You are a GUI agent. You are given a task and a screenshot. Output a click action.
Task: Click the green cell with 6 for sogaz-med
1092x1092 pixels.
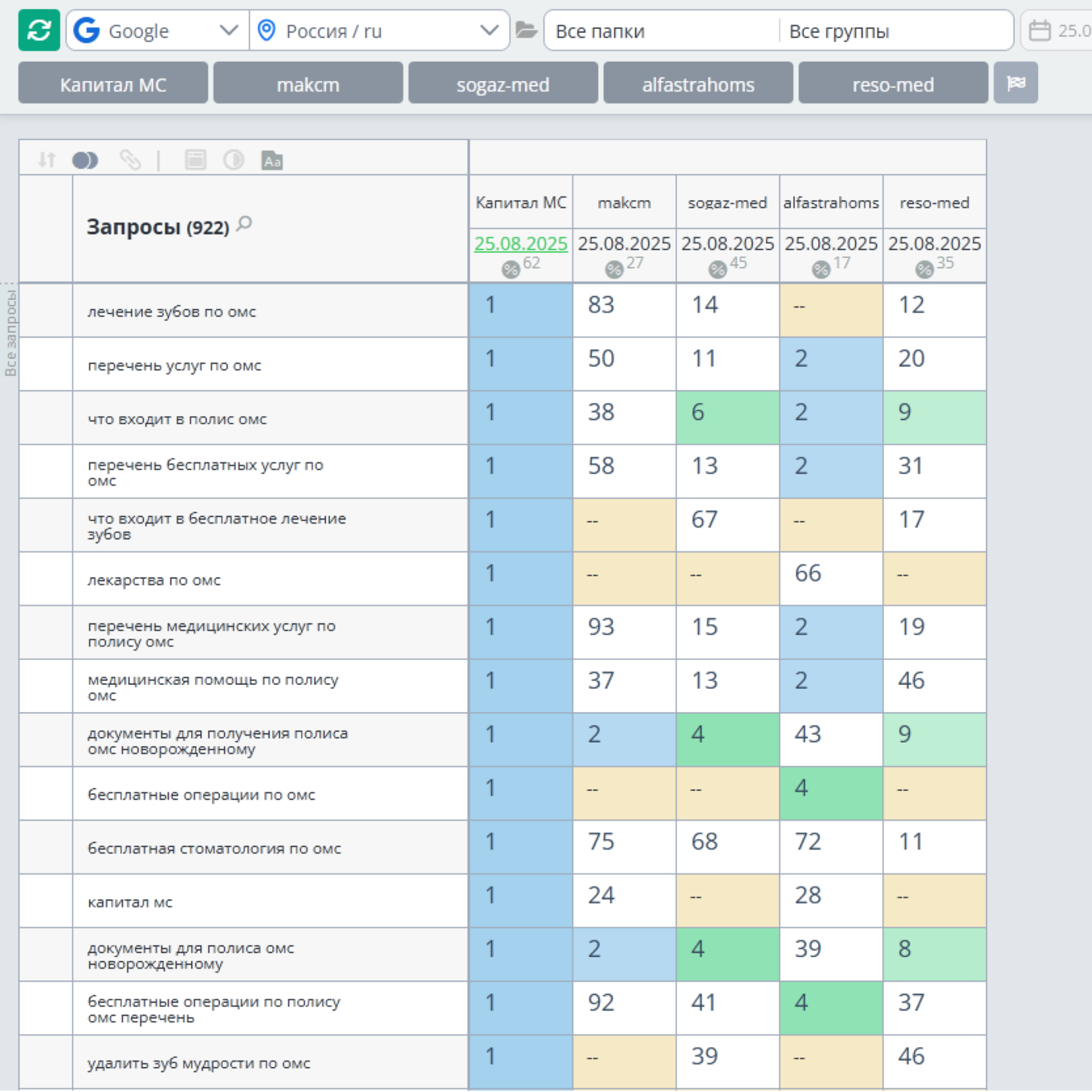[x=727, y=417]
